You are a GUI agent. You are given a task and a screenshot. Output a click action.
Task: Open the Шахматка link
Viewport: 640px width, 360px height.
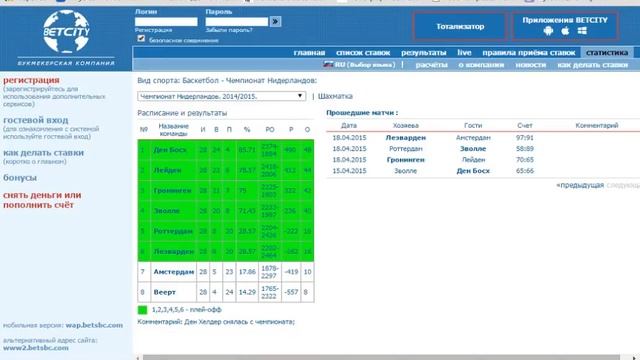(x=335, y=96)
